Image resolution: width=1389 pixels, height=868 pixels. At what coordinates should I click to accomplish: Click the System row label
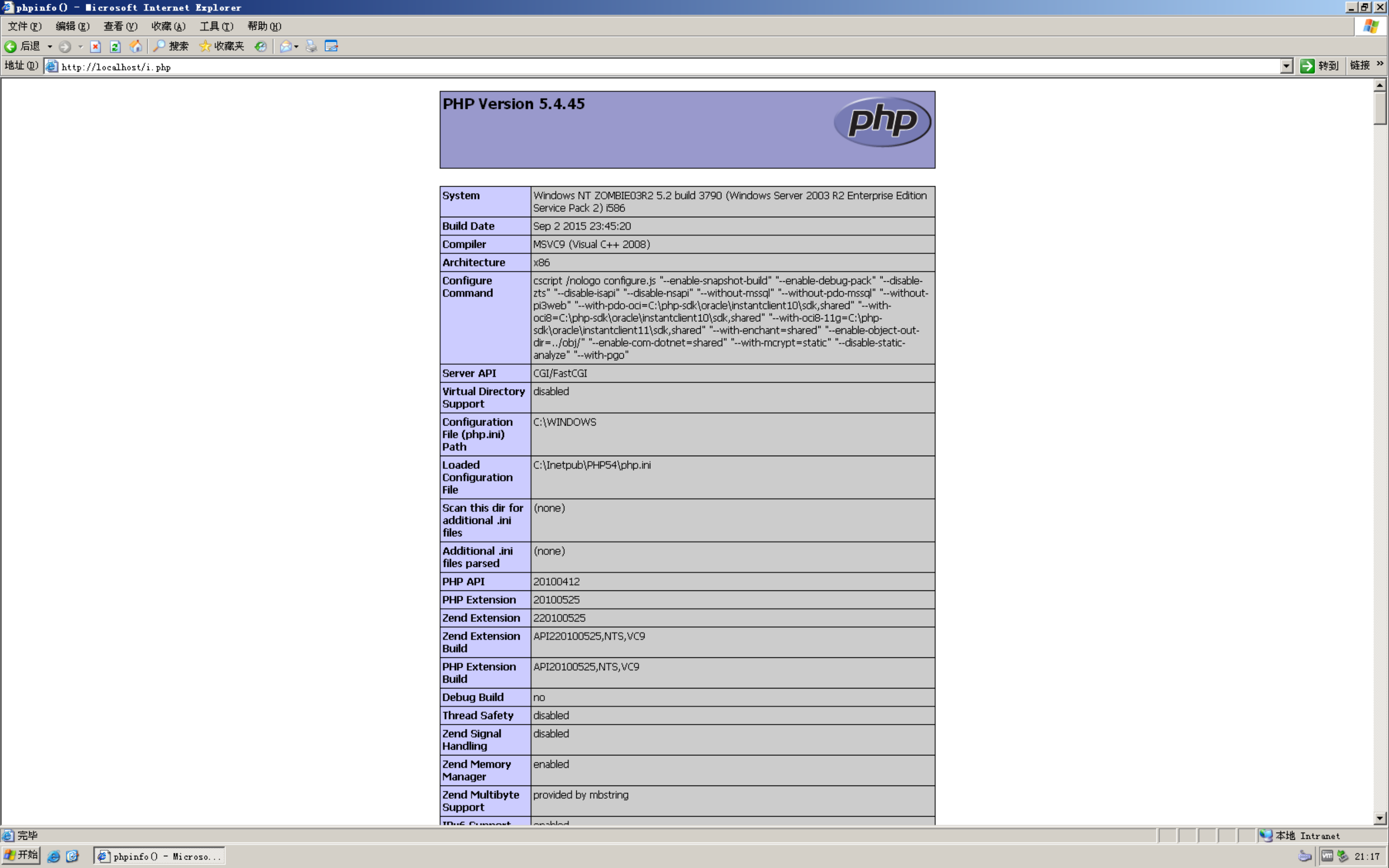coord(461,196)
